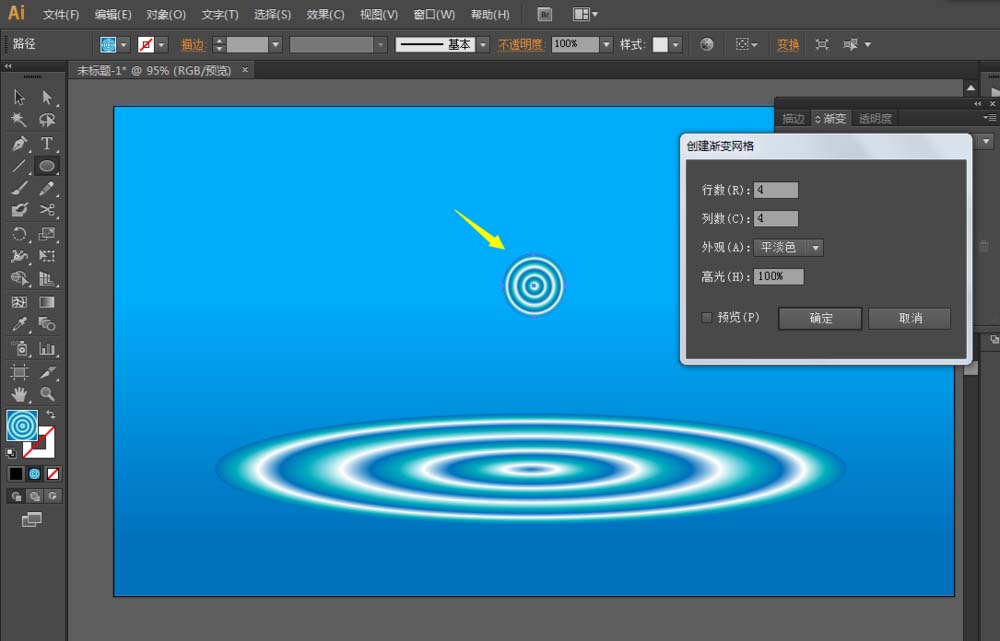1000x641 pixels.
Task: Select the Slice tool
Action: point(47,372)
